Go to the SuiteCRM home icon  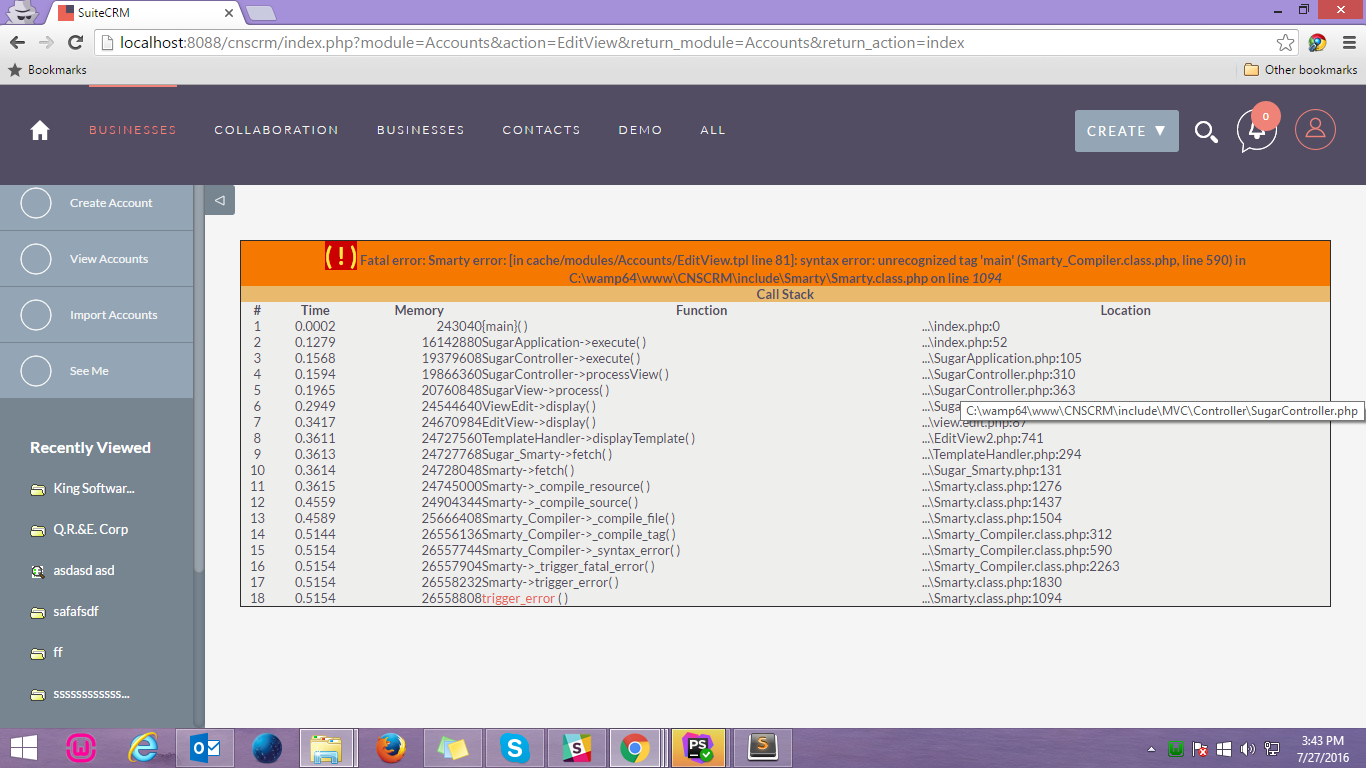40,131
